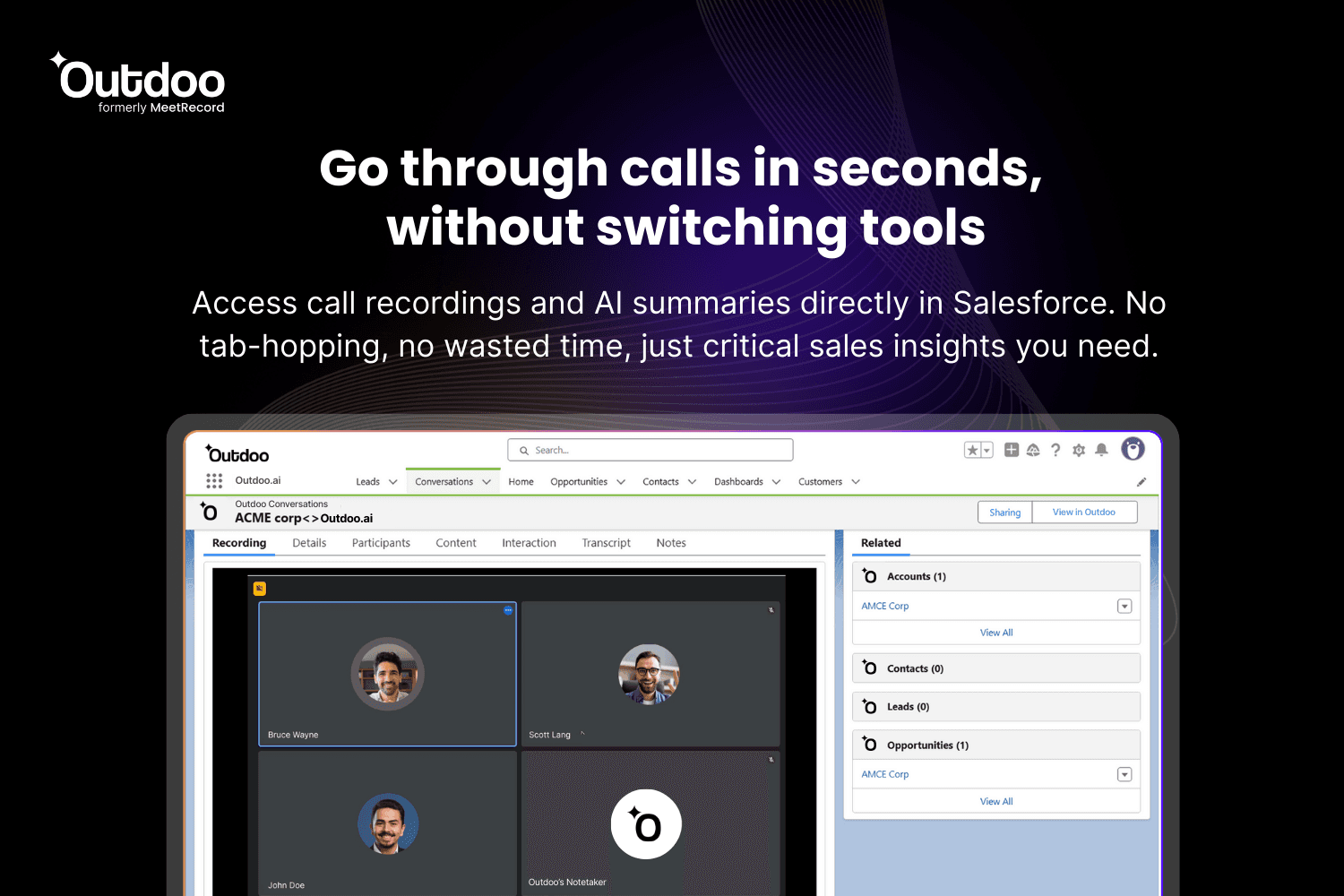Click the blue options icon on Bruce Wayne's tile
Viewport: 1344px width, 896px height.
click(508, 610)
